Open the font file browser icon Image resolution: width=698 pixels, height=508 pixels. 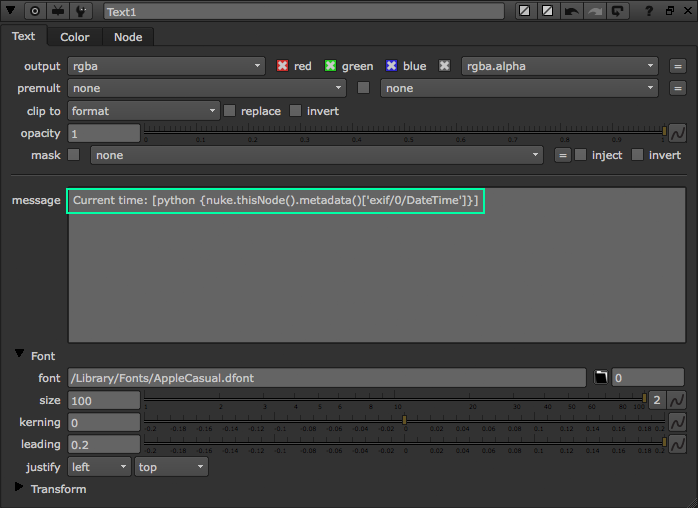(600, 377)
